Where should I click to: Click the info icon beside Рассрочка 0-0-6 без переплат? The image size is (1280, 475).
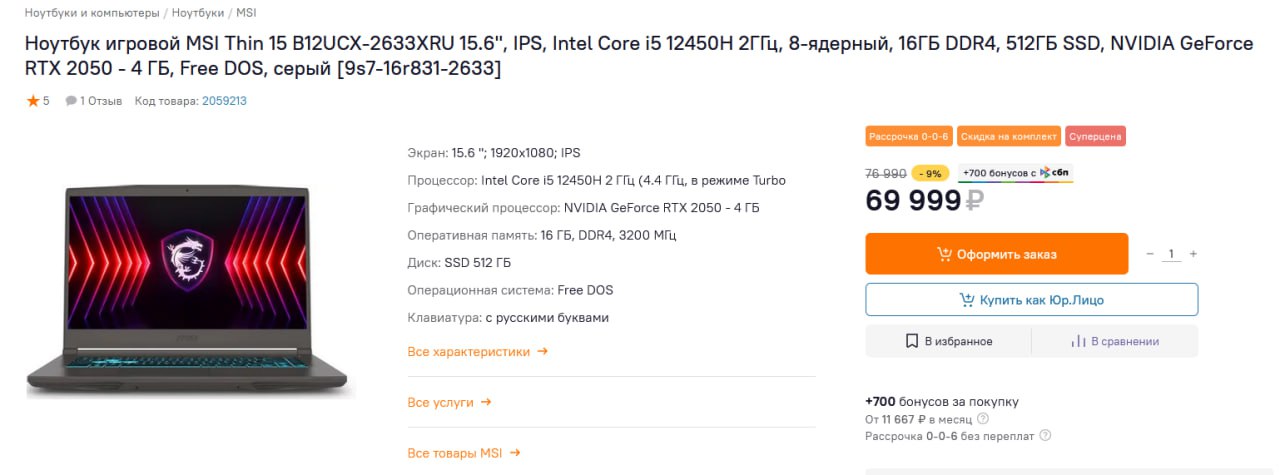coord(1045,436)
